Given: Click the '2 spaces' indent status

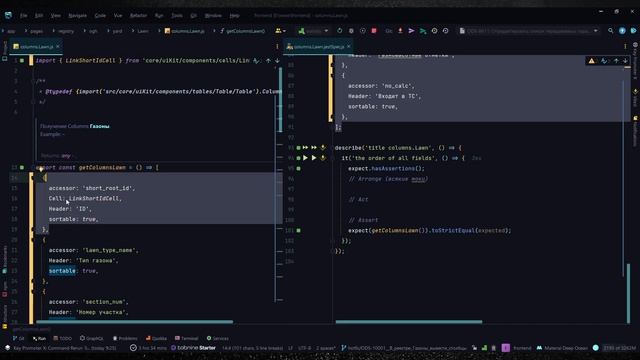Looking at the screenshot, I should 325,348.
